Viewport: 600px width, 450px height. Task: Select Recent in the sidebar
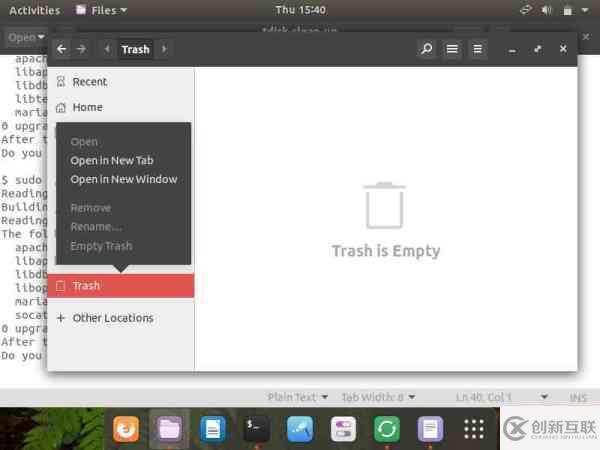point(121,82)
